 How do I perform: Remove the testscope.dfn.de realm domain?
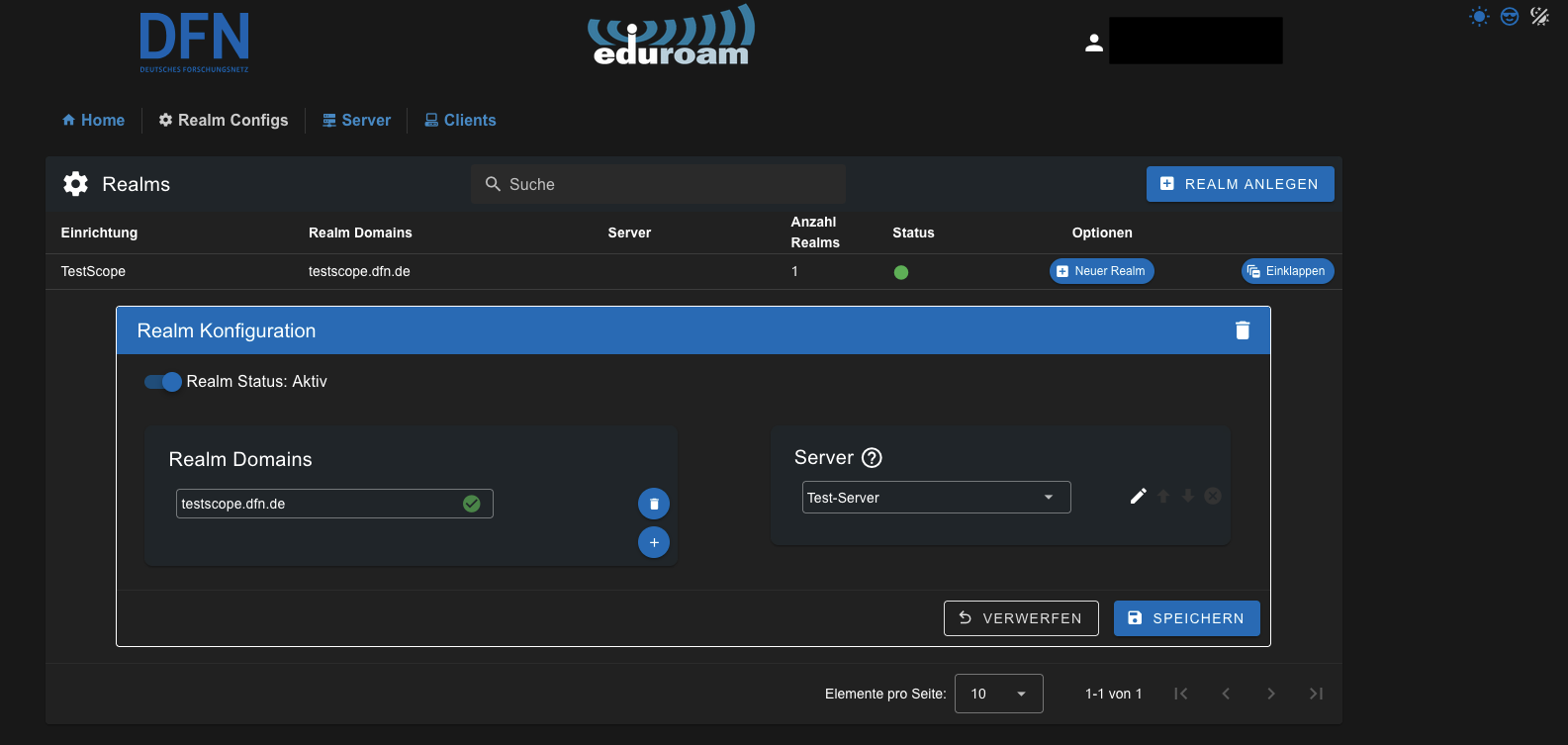pos(653,504)
